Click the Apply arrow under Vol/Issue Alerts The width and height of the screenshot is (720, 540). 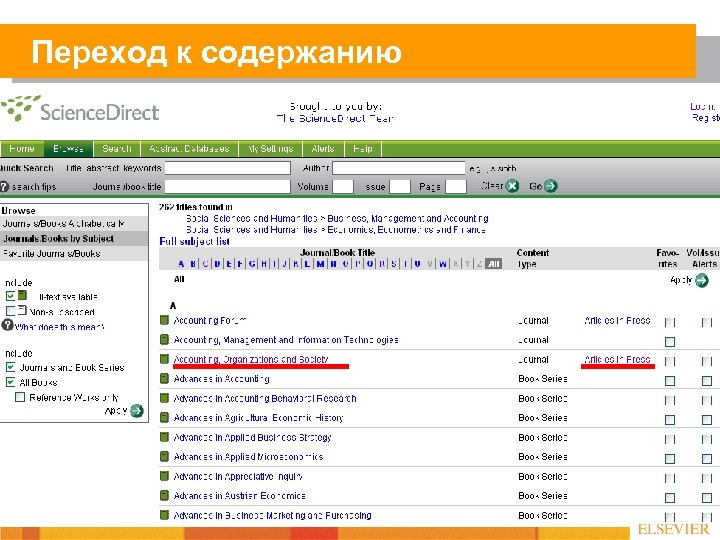(702, 280)
